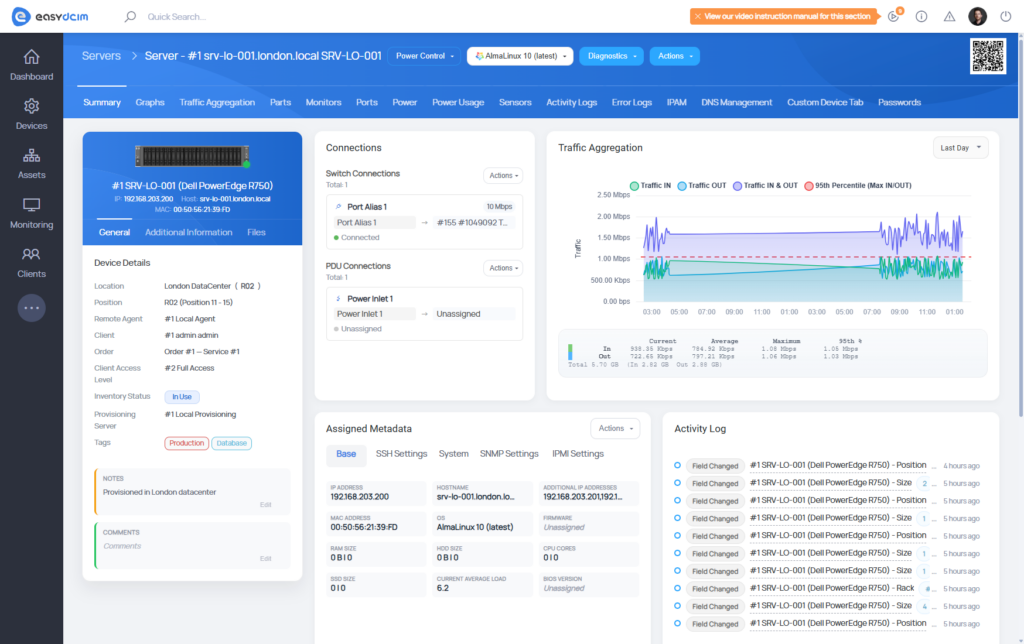Scan the QR code thumbnail top right

(x=988, y=57)
